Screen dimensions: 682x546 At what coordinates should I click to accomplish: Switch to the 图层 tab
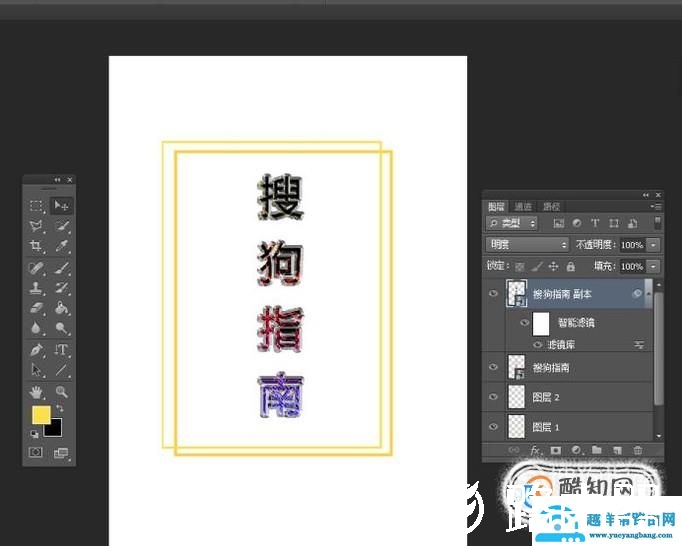pos(496,207)
